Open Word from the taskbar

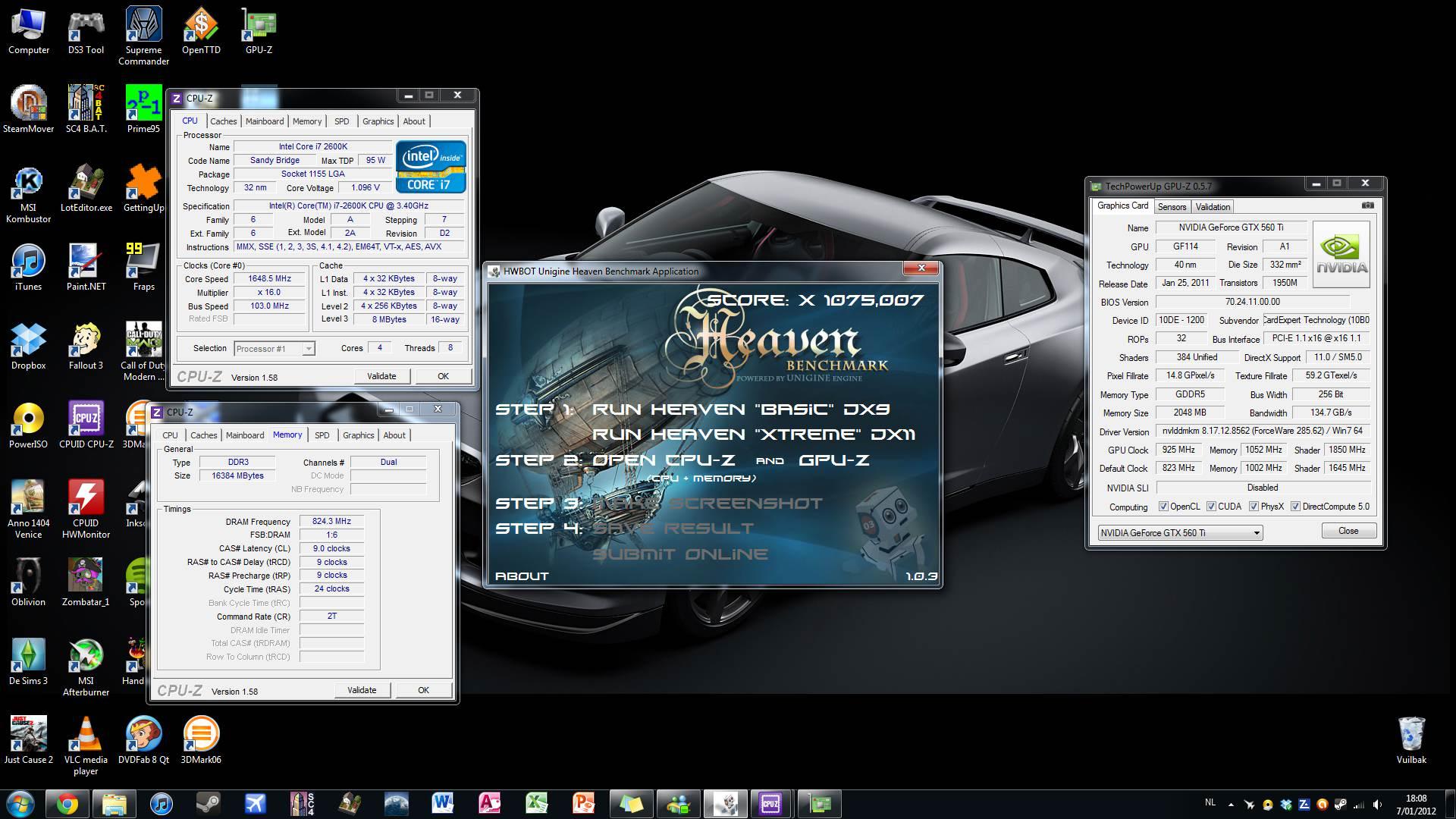tap(443, 804)
